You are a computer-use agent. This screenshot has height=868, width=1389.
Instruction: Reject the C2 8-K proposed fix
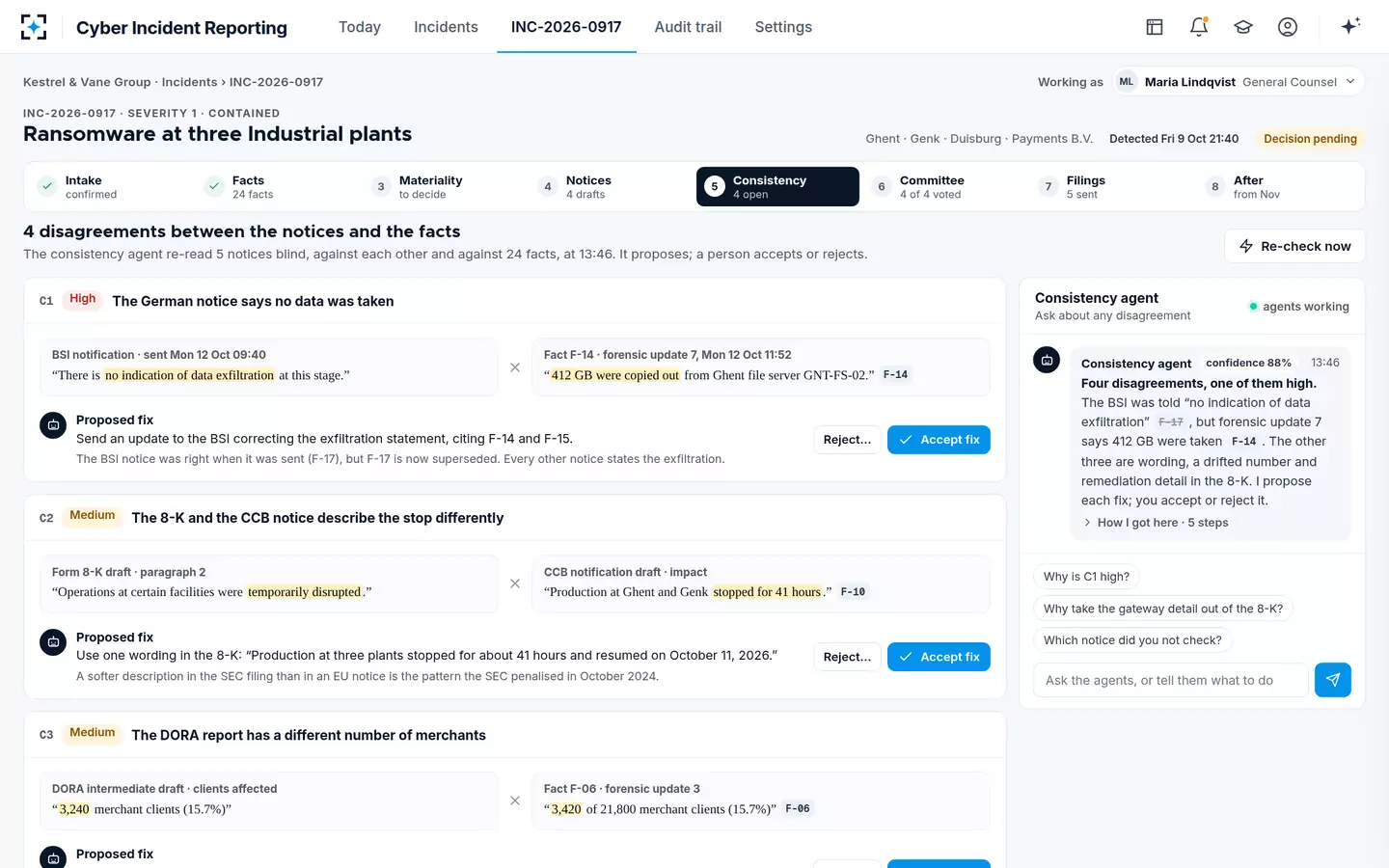[847, 657]
